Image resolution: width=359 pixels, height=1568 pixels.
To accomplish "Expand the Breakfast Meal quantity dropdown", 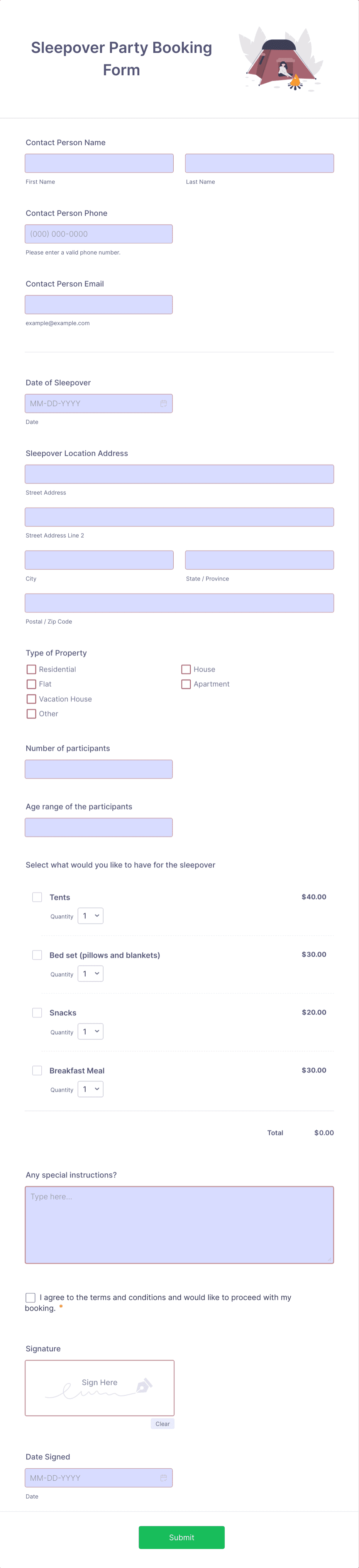I will point(91,1089).
